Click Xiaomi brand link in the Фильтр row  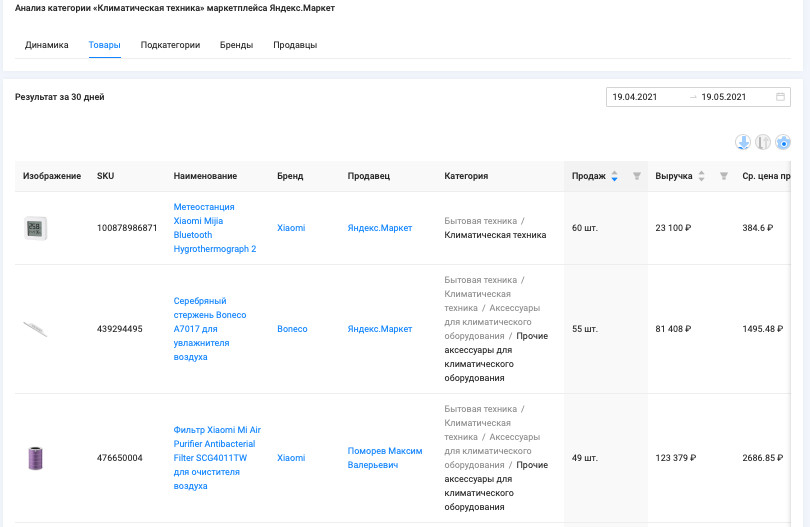pos(291,458)
